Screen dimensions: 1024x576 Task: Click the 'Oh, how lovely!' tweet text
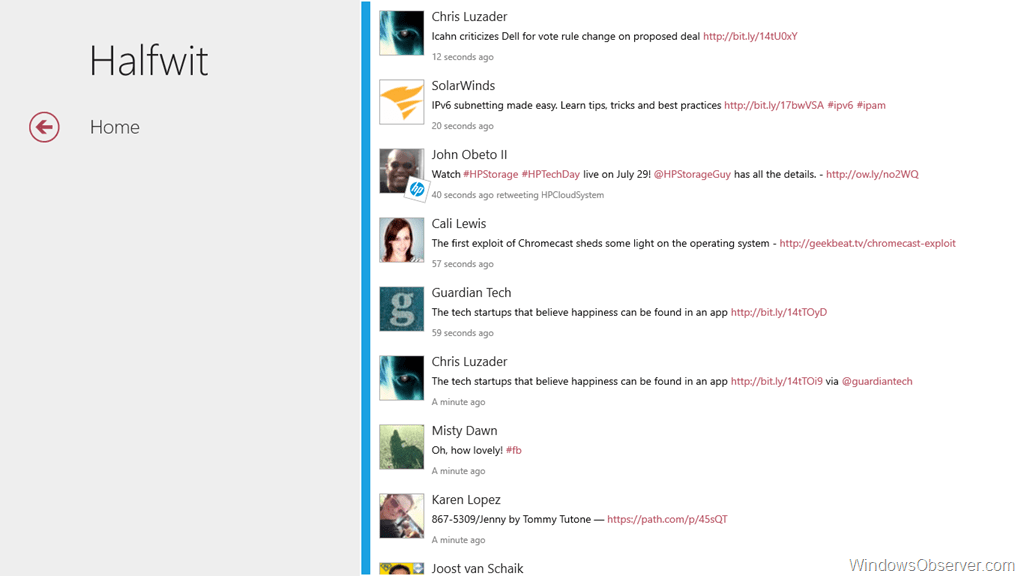click(467, 451)
